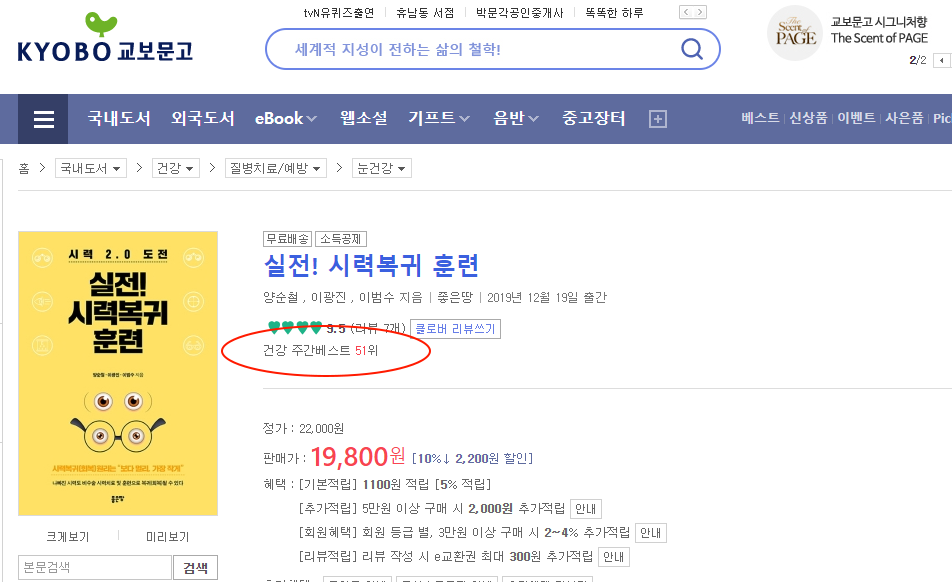Viewport: 952px width, 582px height.
Task: Click the 클로버 리뷰쓰기 button
Action: [x=455, y=329]
